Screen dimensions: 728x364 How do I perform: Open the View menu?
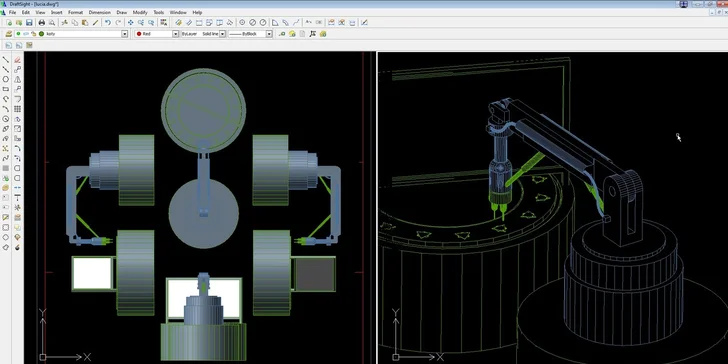point(40,13)
